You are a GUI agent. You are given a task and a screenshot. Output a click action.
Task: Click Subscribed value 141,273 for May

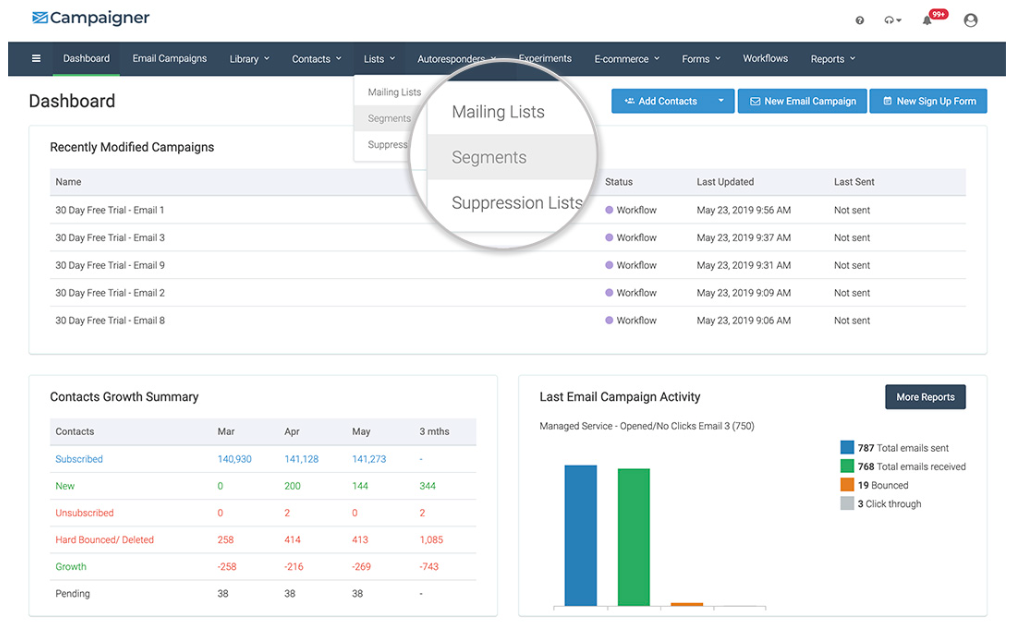click(x=369, y=459)
